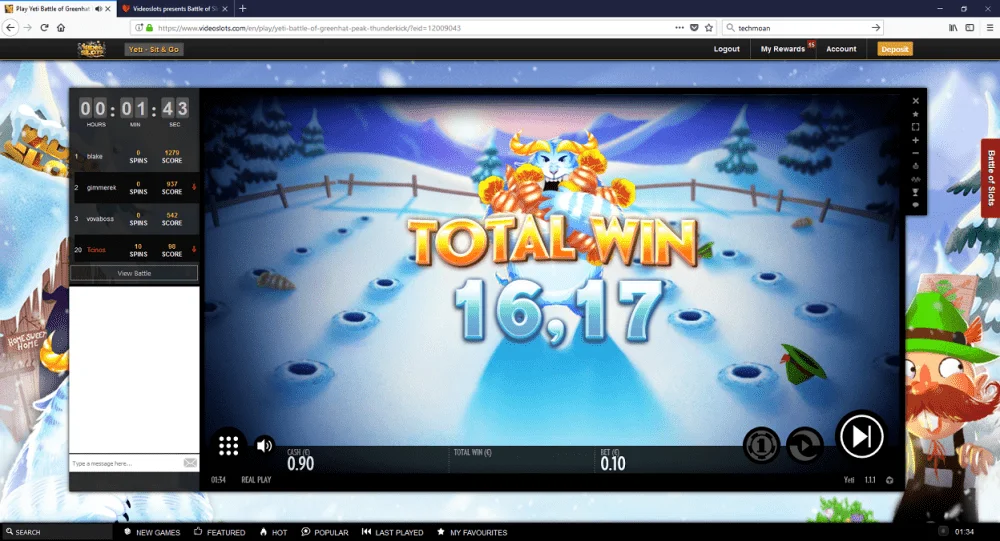Open the Battle of Slots side tab
Viewport: 1000px width, 541px height.
click(x=990, y=178)
